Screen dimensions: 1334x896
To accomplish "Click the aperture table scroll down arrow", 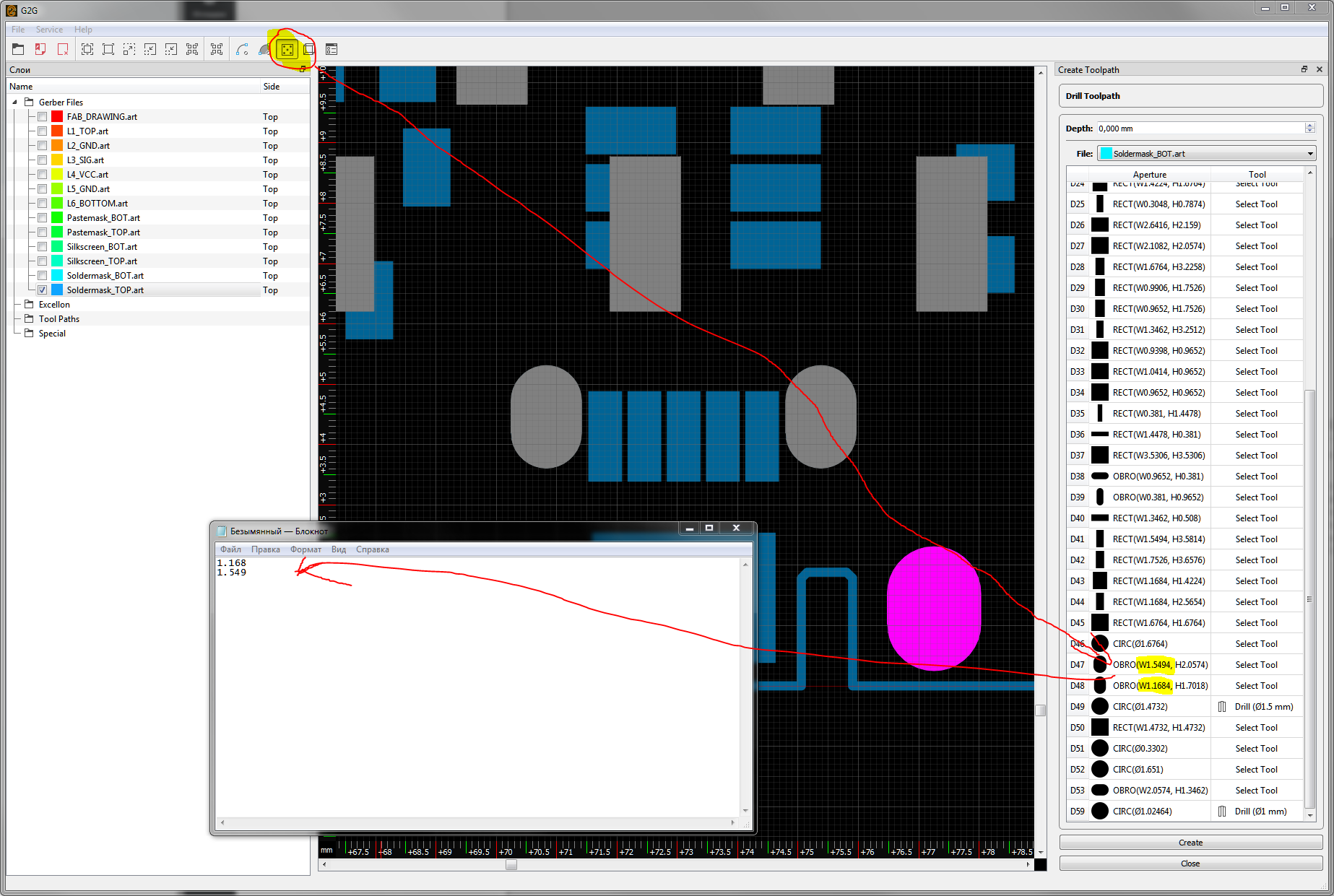I will pyautogui.click(x=1310, y=815).
